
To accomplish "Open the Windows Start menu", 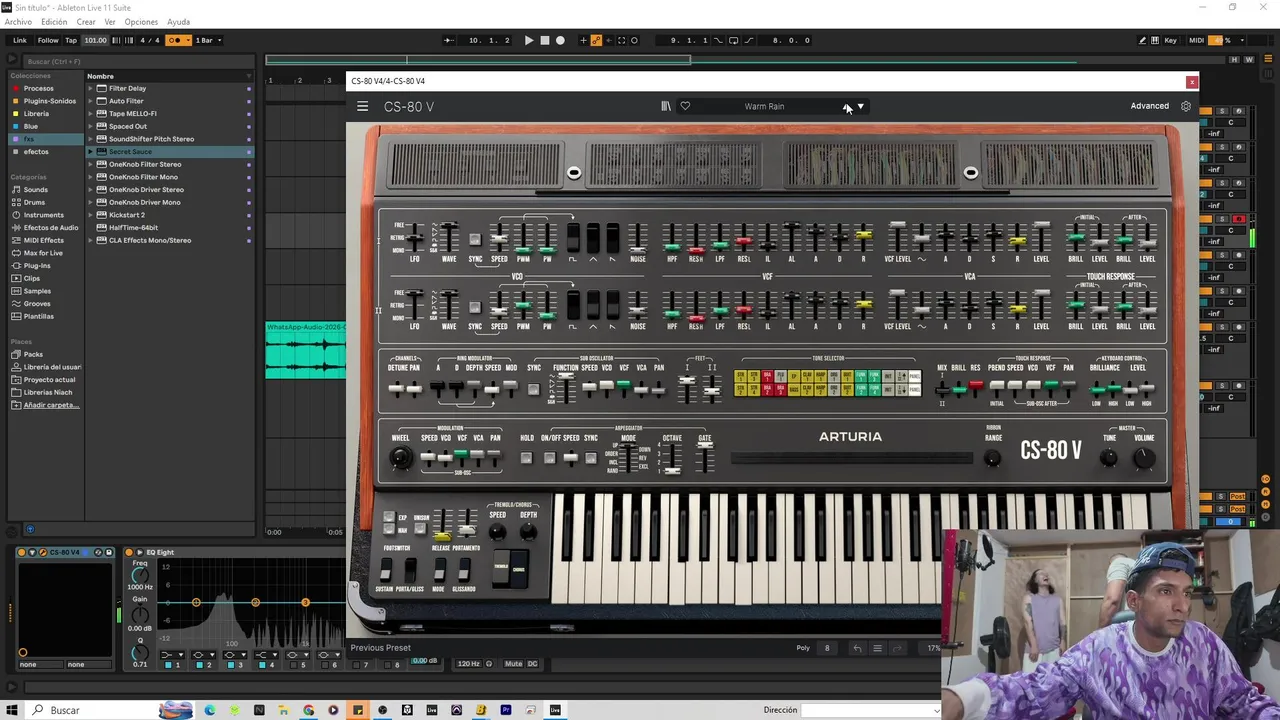I will point(10,710).
